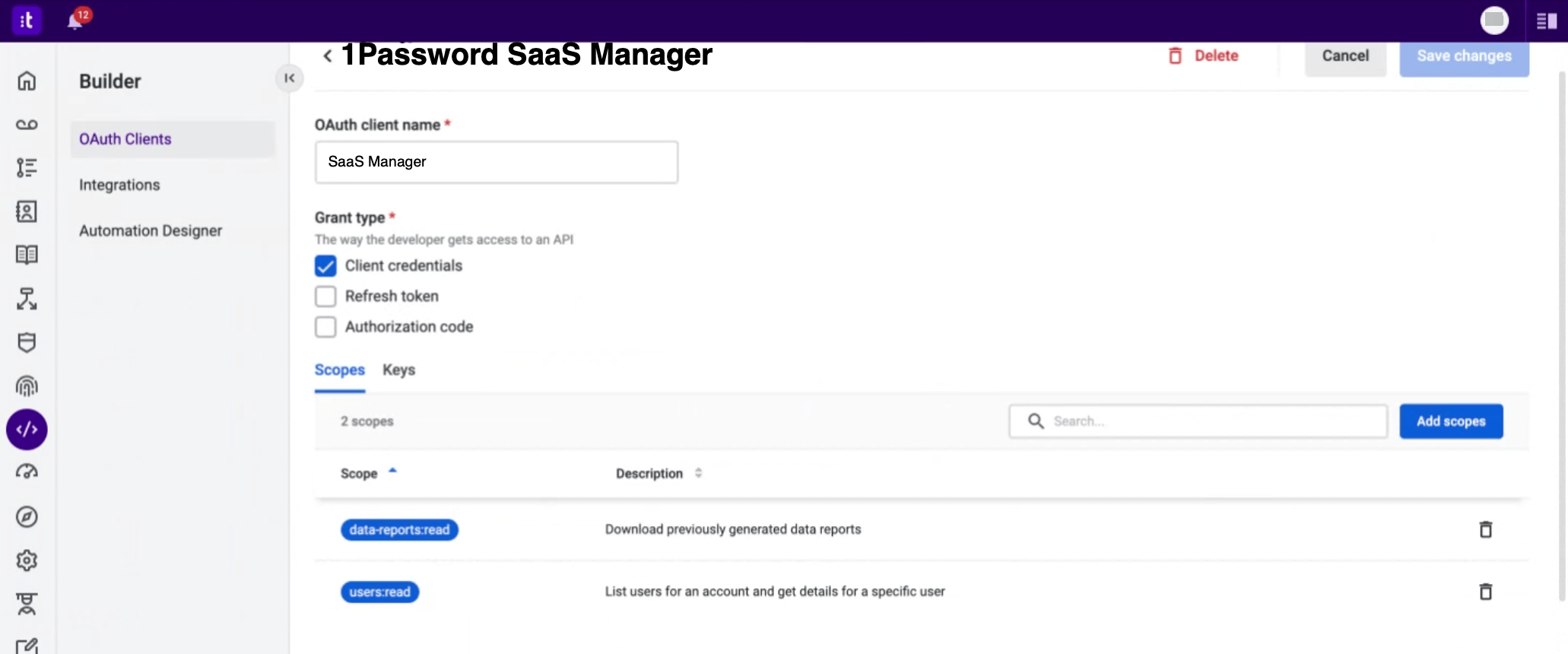Uncheck Client credentials grant type
This screenshot has height=654, width=1568.
click(x=325, y=266)
